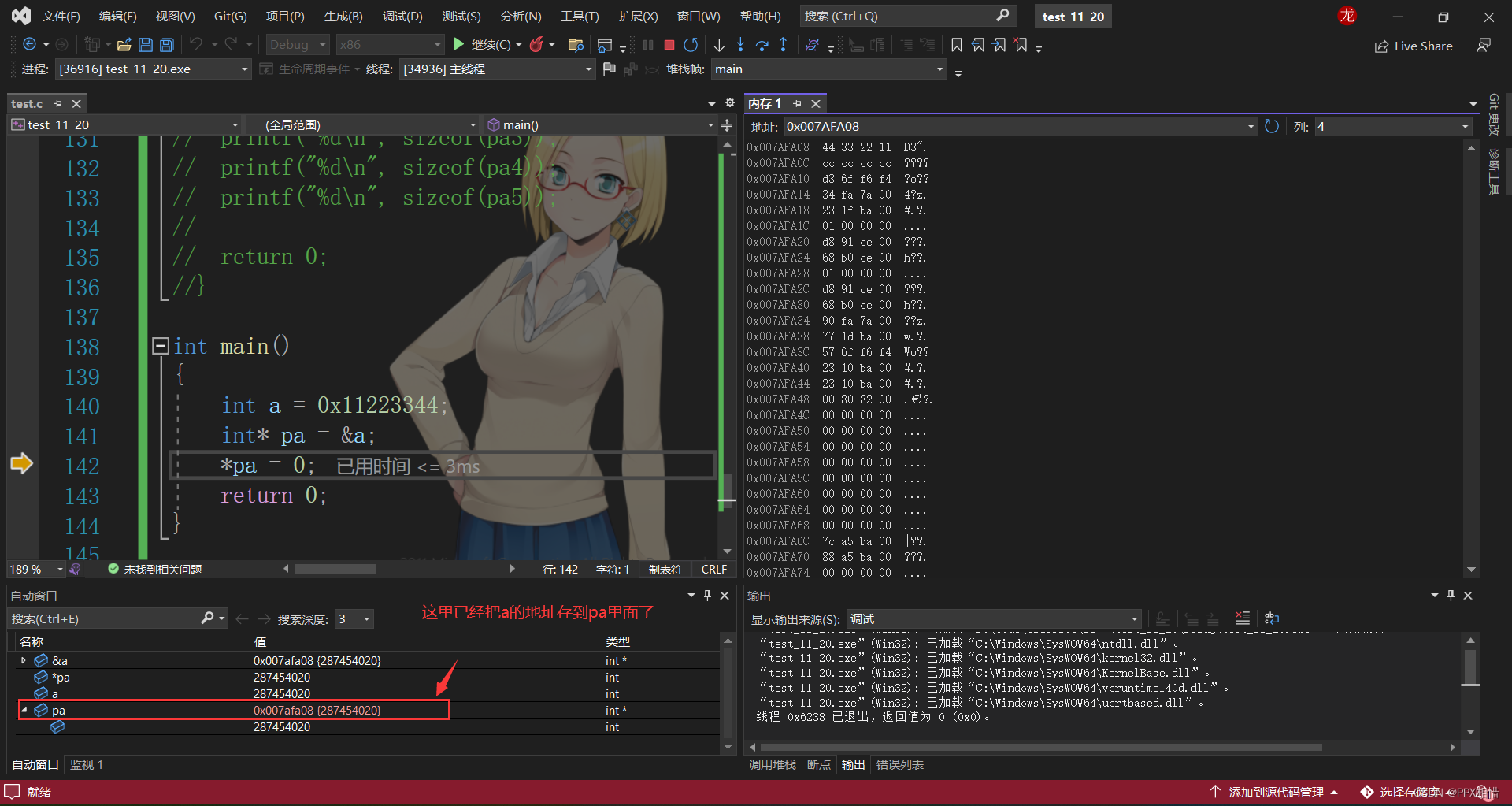Screen dimensions: 1512x806
Task: Refresh the memory view automatically icon
Action: (x=1271, y=126)
